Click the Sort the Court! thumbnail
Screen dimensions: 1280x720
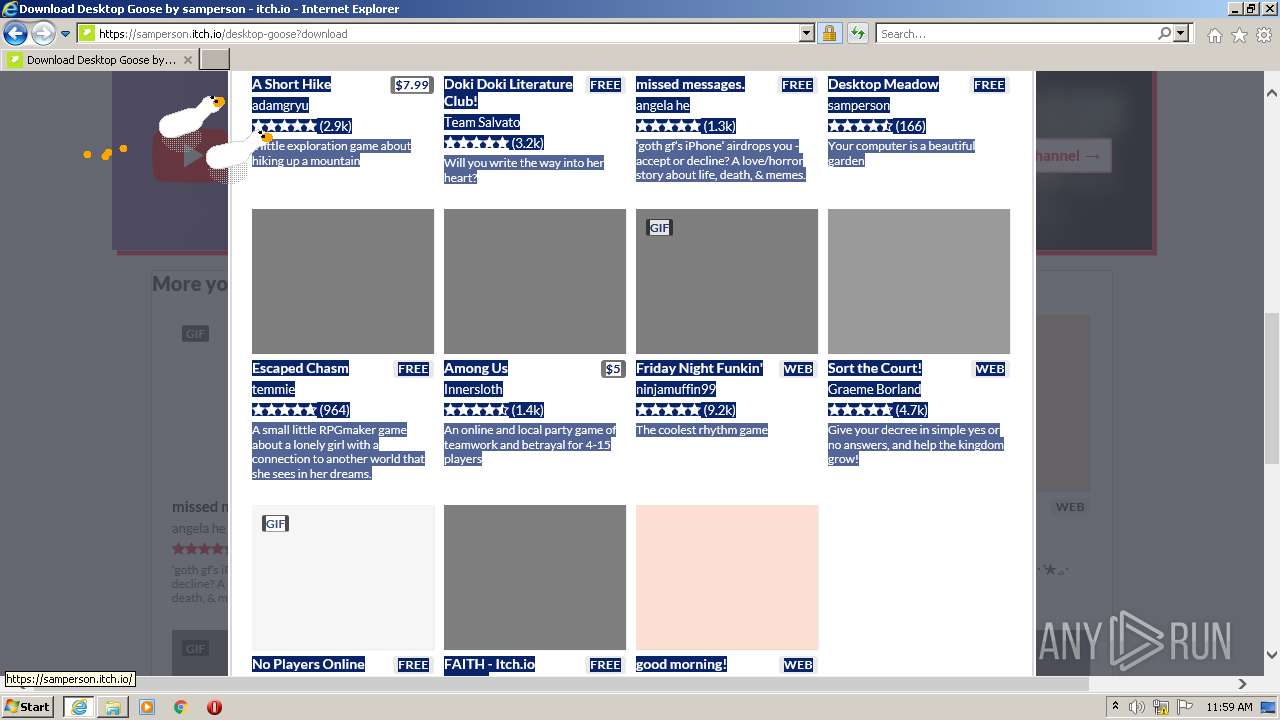coord(919,281)
